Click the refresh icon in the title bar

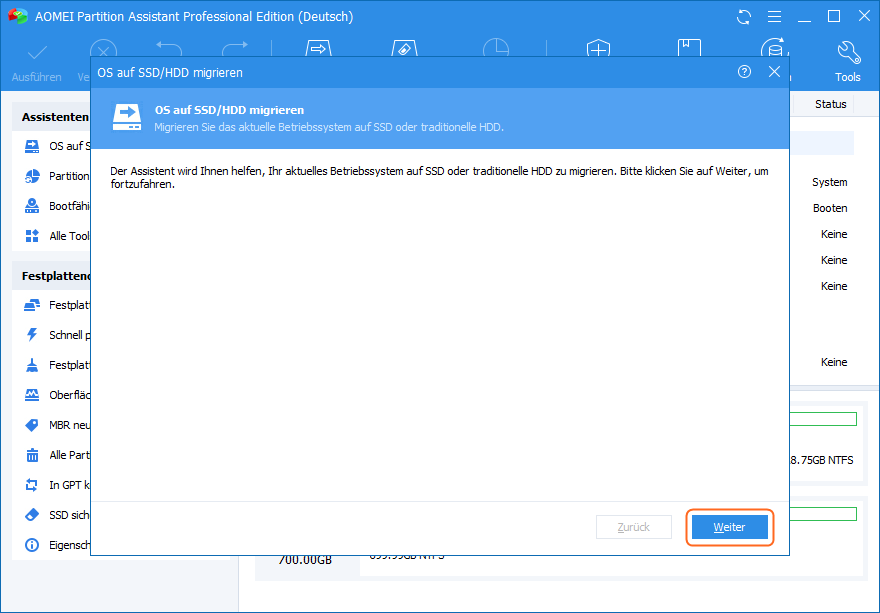(x=744, y=17)
